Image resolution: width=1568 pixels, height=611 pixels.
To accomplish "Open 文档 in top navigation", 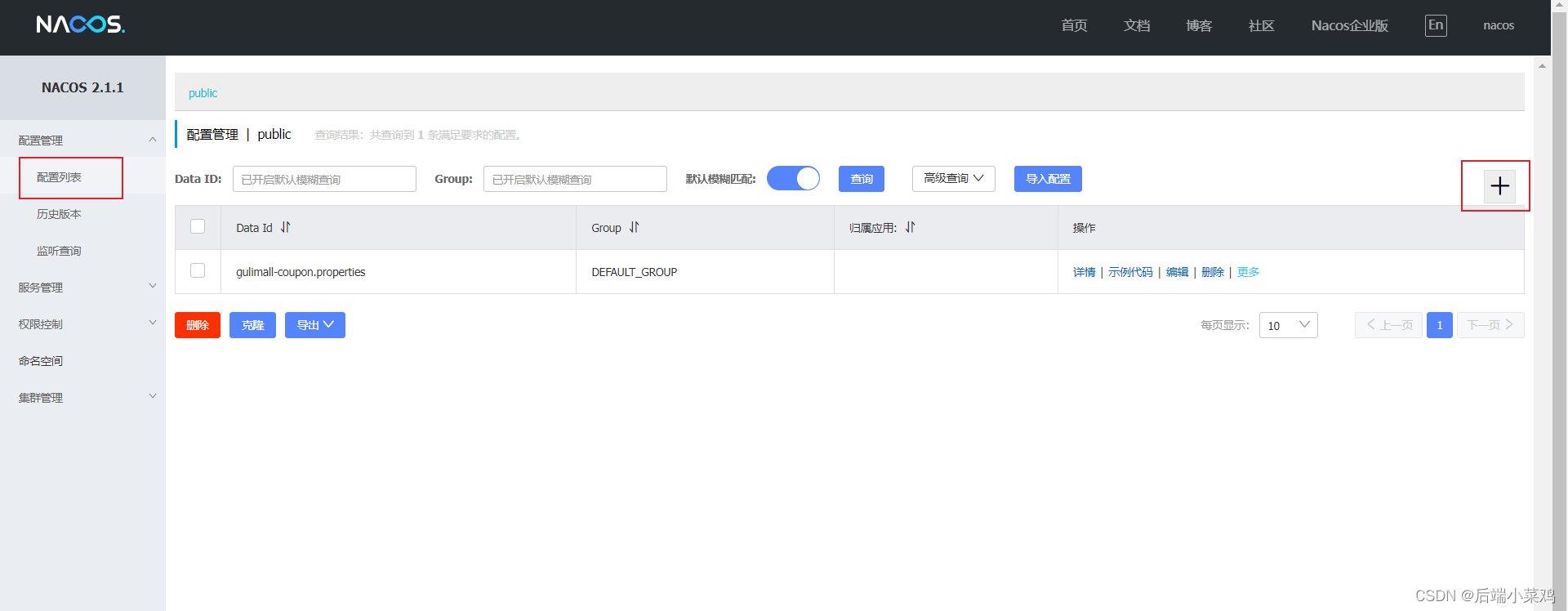I will point(1136,25).
